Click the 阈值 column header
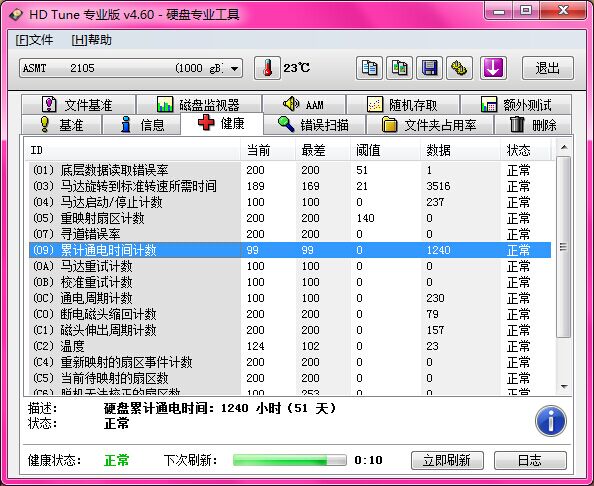Image resolution: width=594 pixels, height=486 pixels. pyautogui.click(x=386, y=150)
